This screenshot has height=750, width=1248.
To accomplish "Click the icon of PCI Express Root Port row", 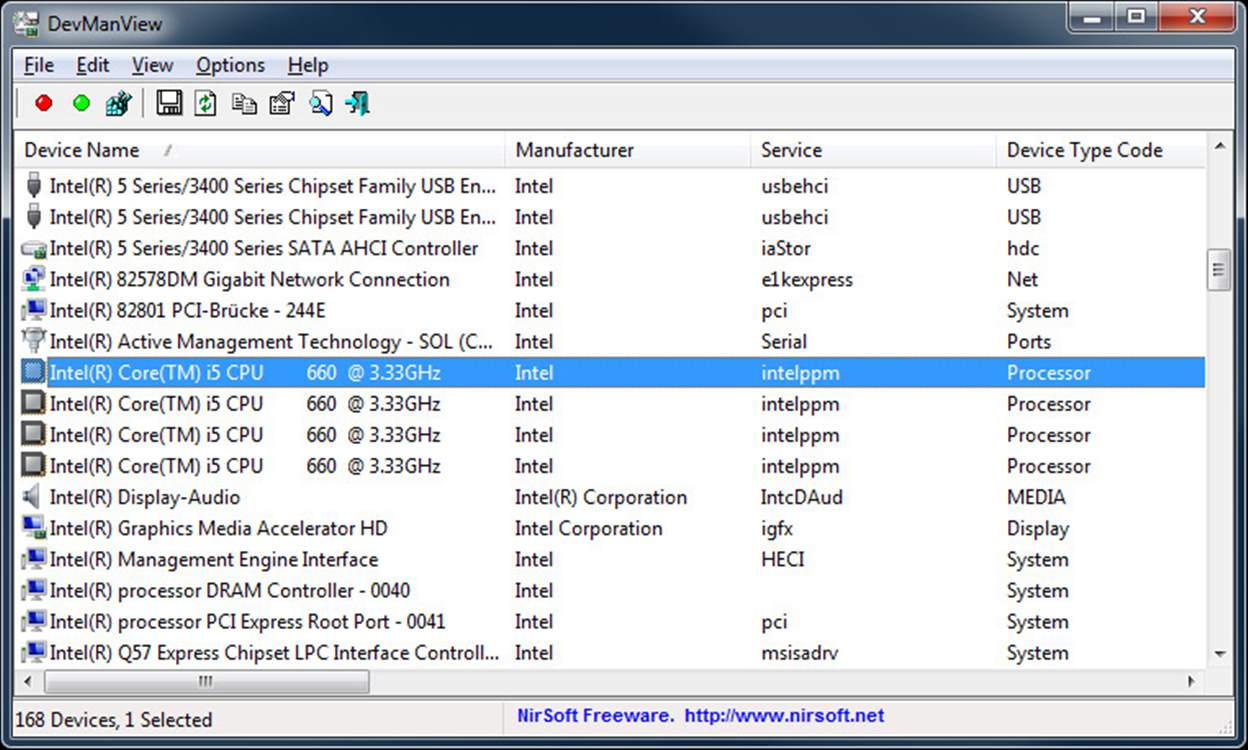I will click(34, 621).
